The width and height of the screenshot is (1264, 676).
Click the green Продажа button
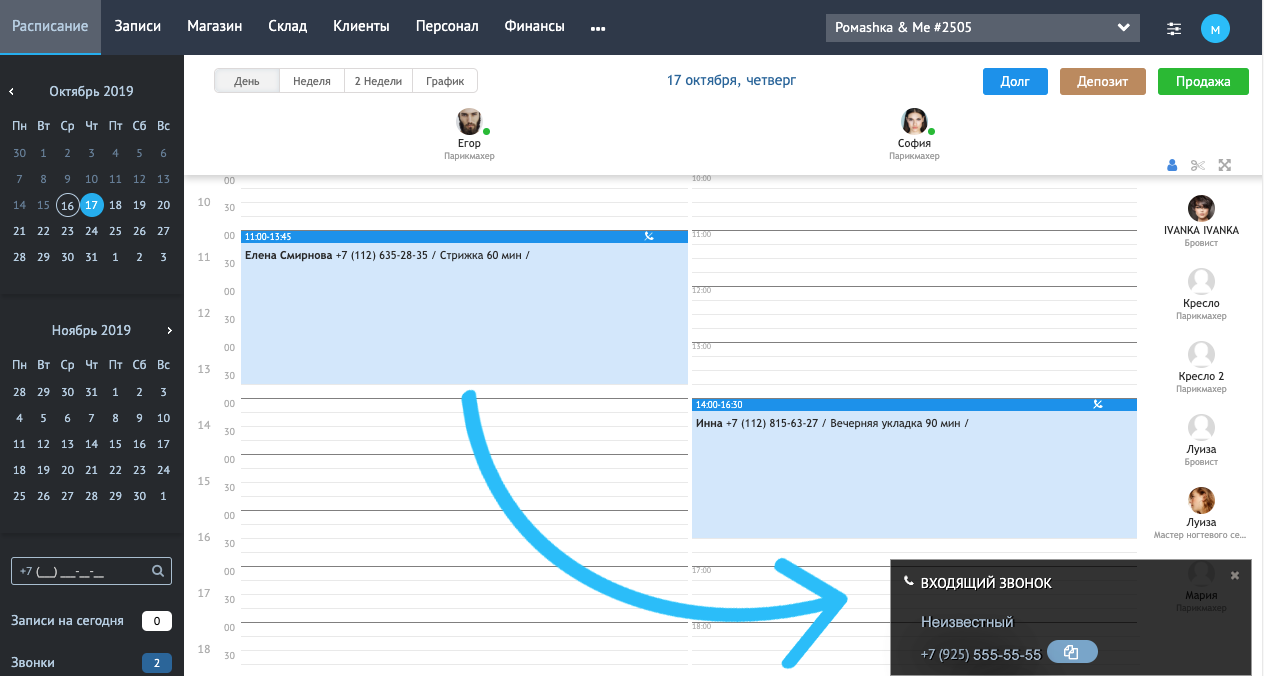(x=1203, y=82)
